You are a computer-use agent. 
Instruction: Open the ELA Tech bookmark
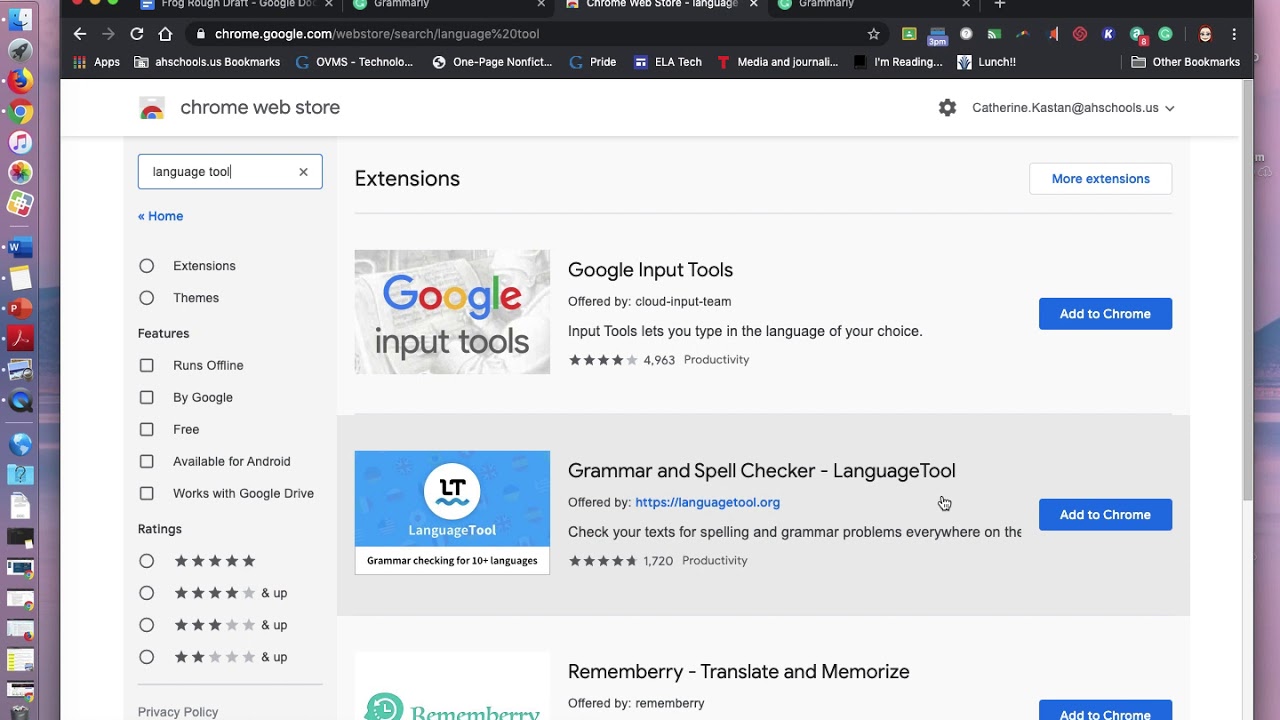pos(667,62)
